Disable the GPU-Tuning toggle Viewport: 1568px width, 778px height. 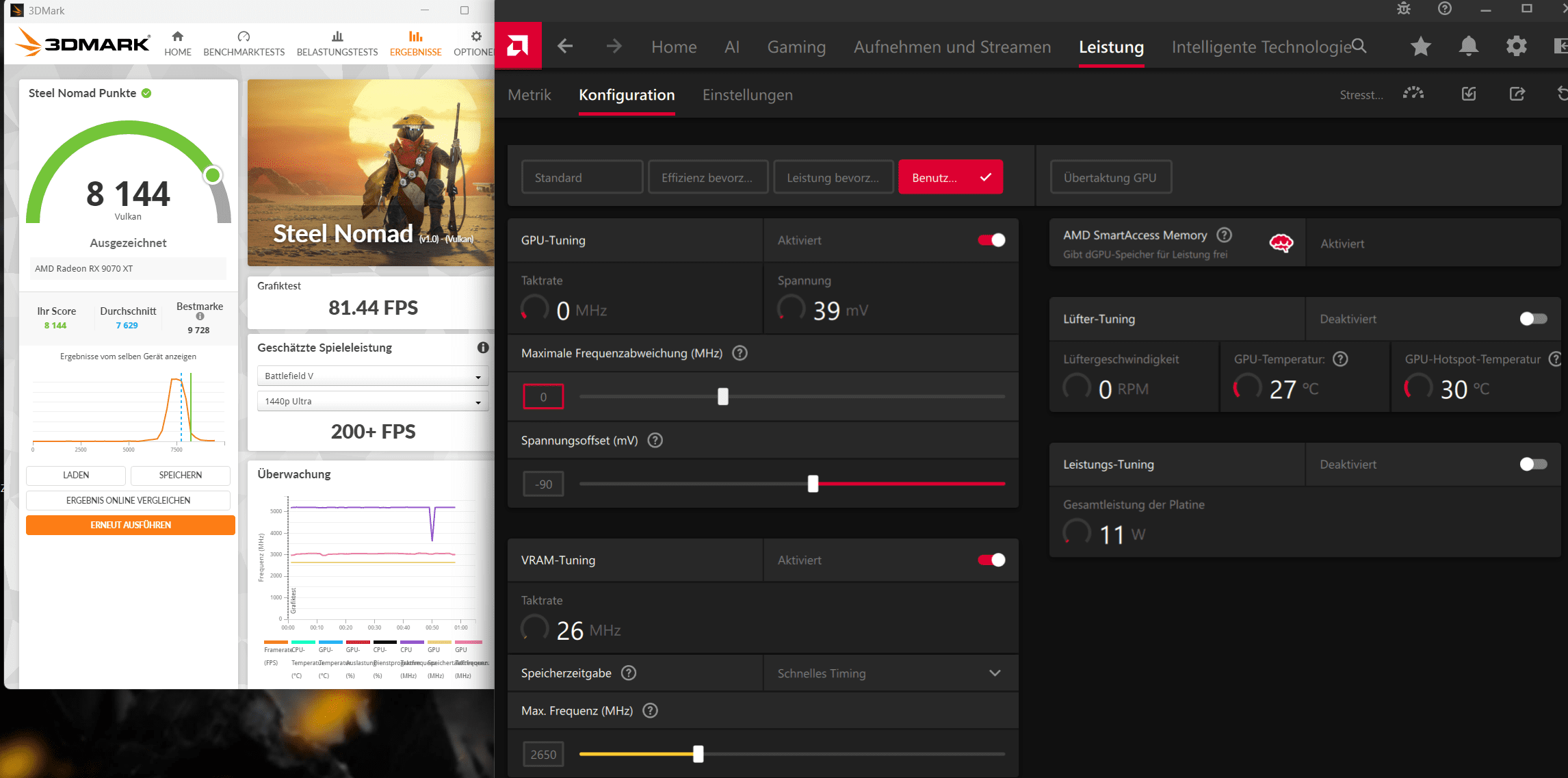click(991, 240)
